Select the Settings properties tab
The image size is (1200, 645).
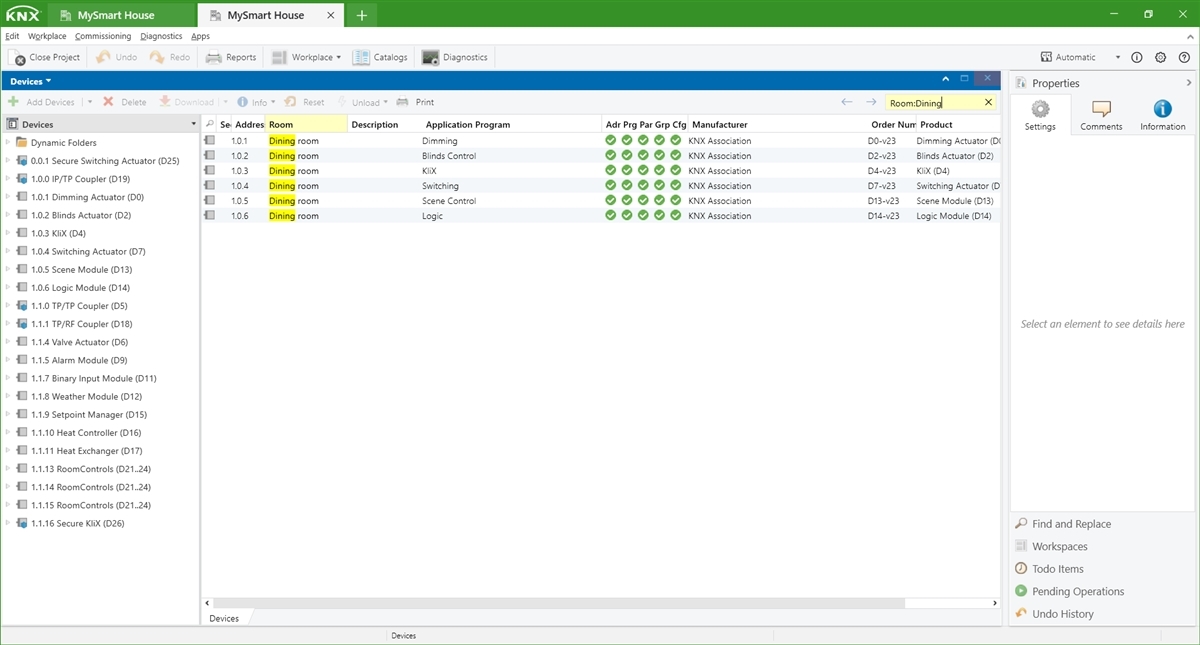pyautogui.click(x=1040, y=115)
